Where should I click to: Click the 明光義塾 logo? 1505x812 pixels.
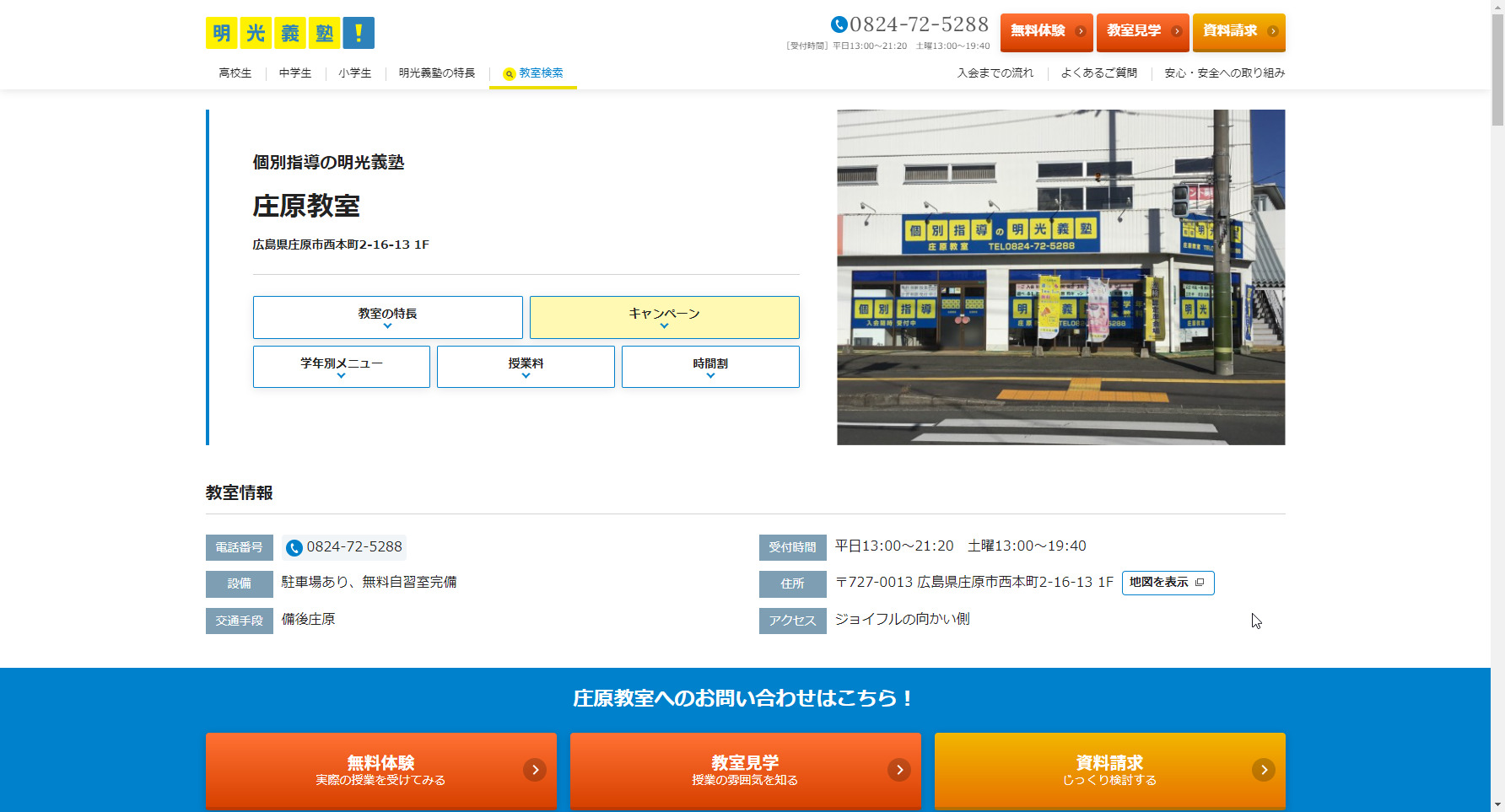[x=290, y=33]
